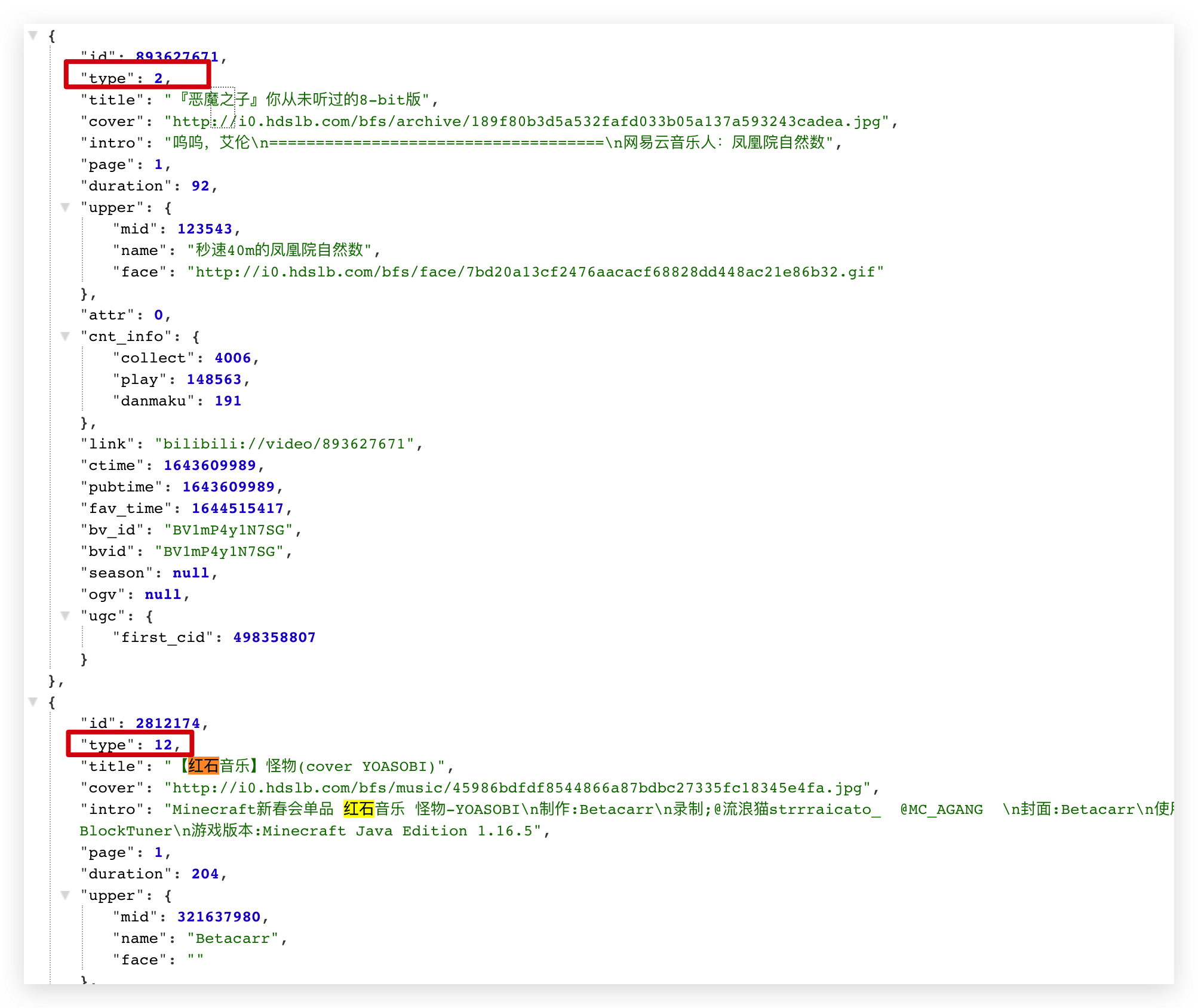Select the uploader name "Betacarr"
Image resolution: width=1198 pixels, height=1008 pixels.
point(232,938)
